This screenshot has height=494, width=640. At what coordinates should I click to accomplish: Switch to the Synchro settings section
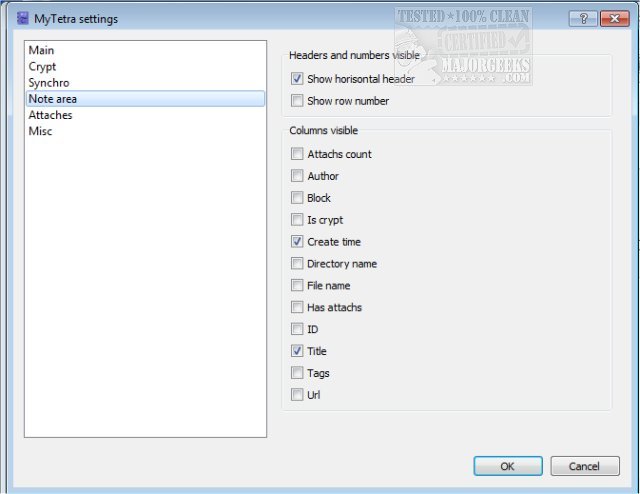(x=145, y=83)
